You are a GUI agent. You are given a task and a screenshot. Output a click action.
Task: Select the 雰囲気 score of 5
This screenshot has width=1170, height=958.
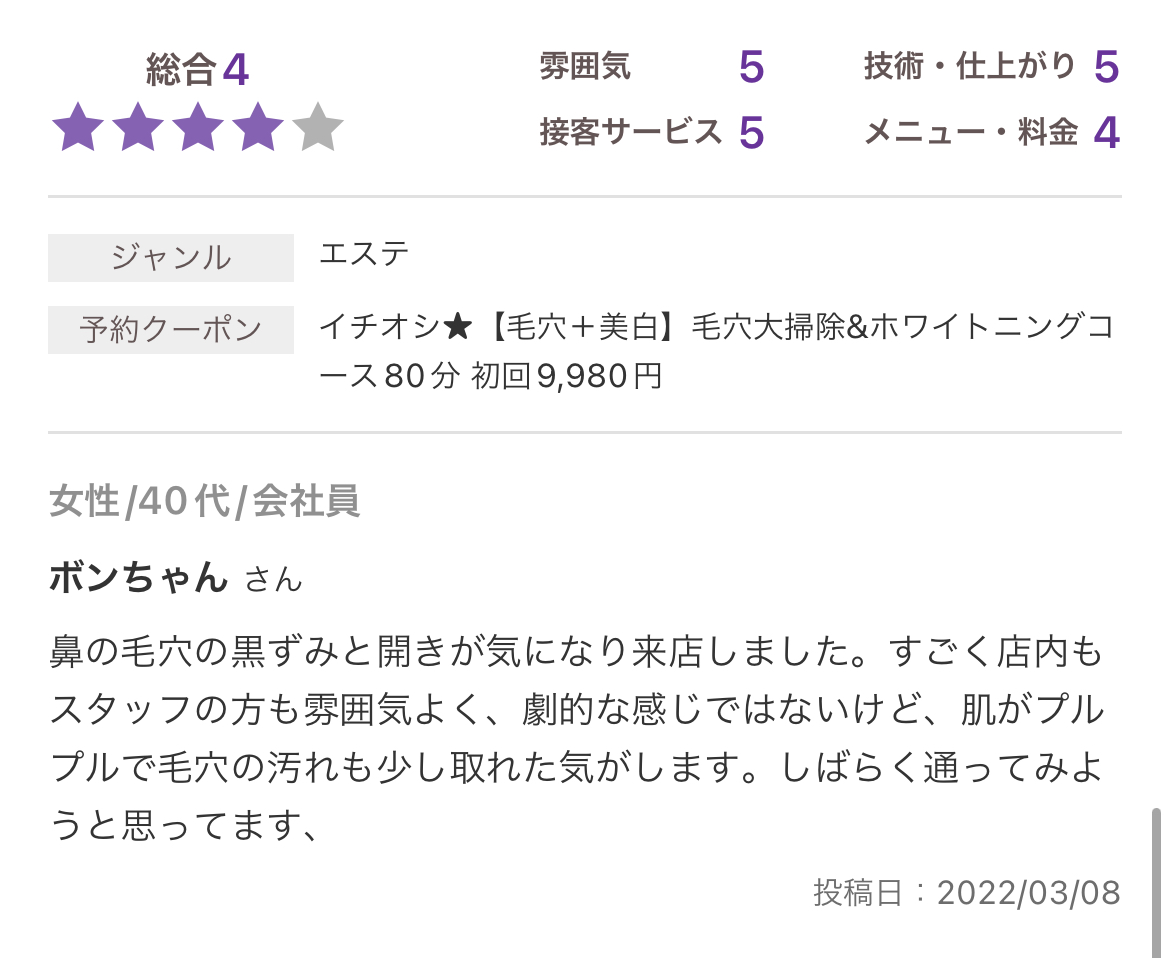pos(751,66)
